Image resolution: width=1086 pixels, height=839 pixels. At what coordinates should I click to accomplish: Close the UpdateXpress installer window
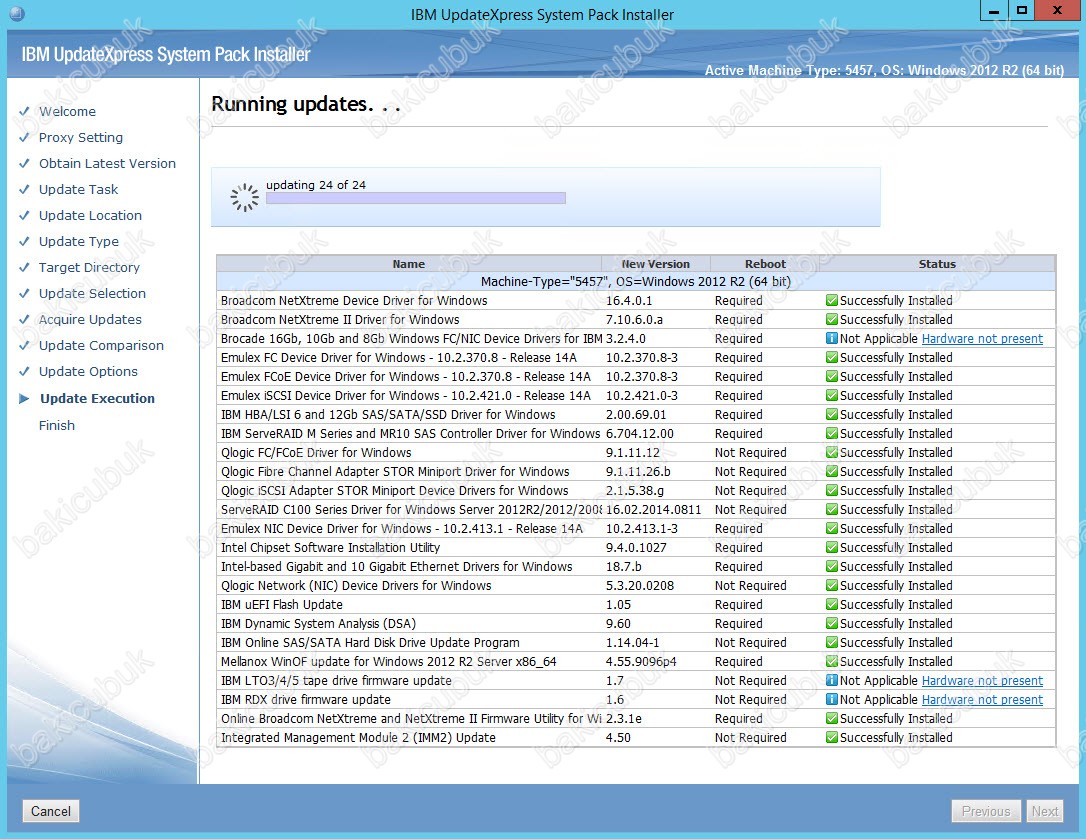1058,10
